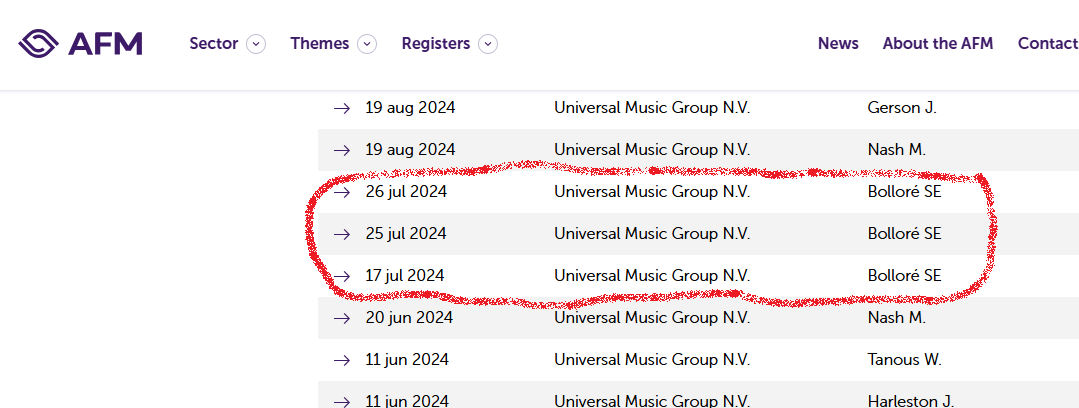Click Bolloré SE in the 17 jul row
The image size is (1079, 408).
click(x=904, y=276)
